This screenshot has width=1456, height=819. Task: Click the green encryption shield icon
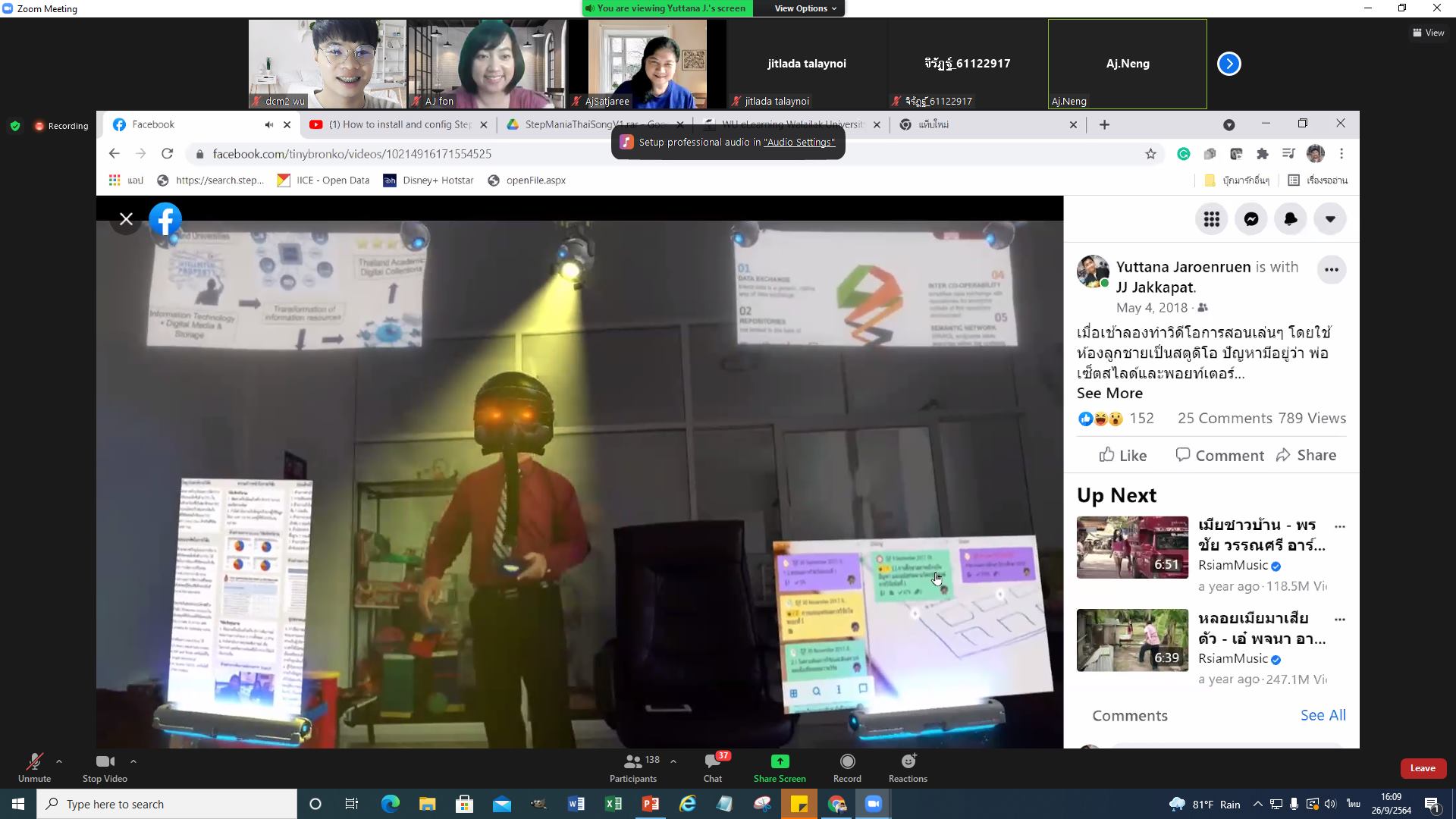pyautogui.click(x=15, y=126)
